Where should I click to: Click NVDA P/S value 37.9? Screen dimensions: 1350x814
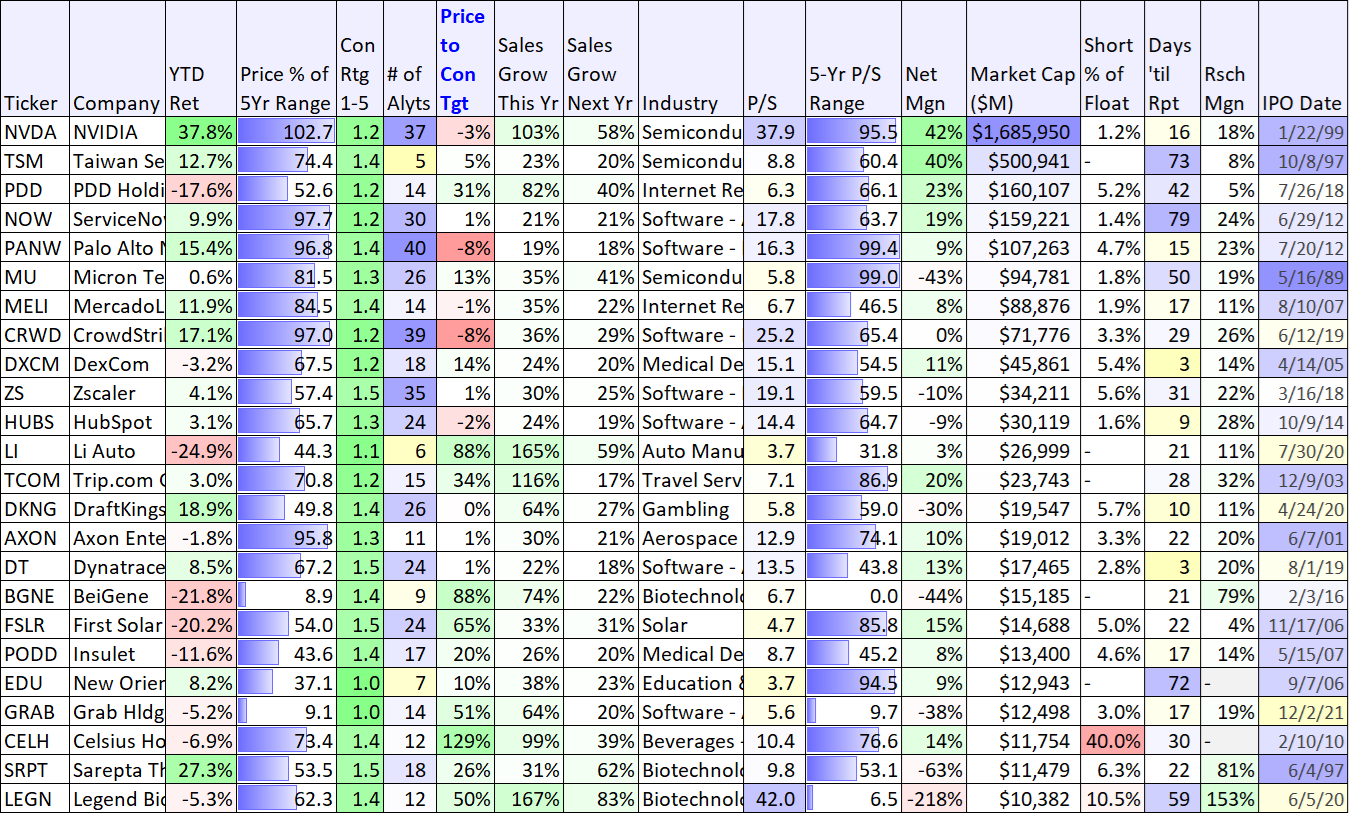[774, 132]
